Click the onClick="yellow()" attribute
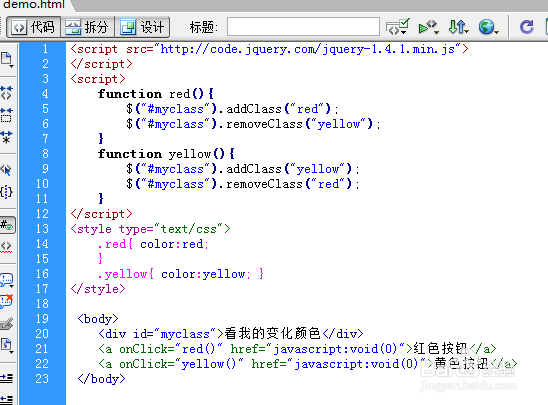 pos(181,364)
